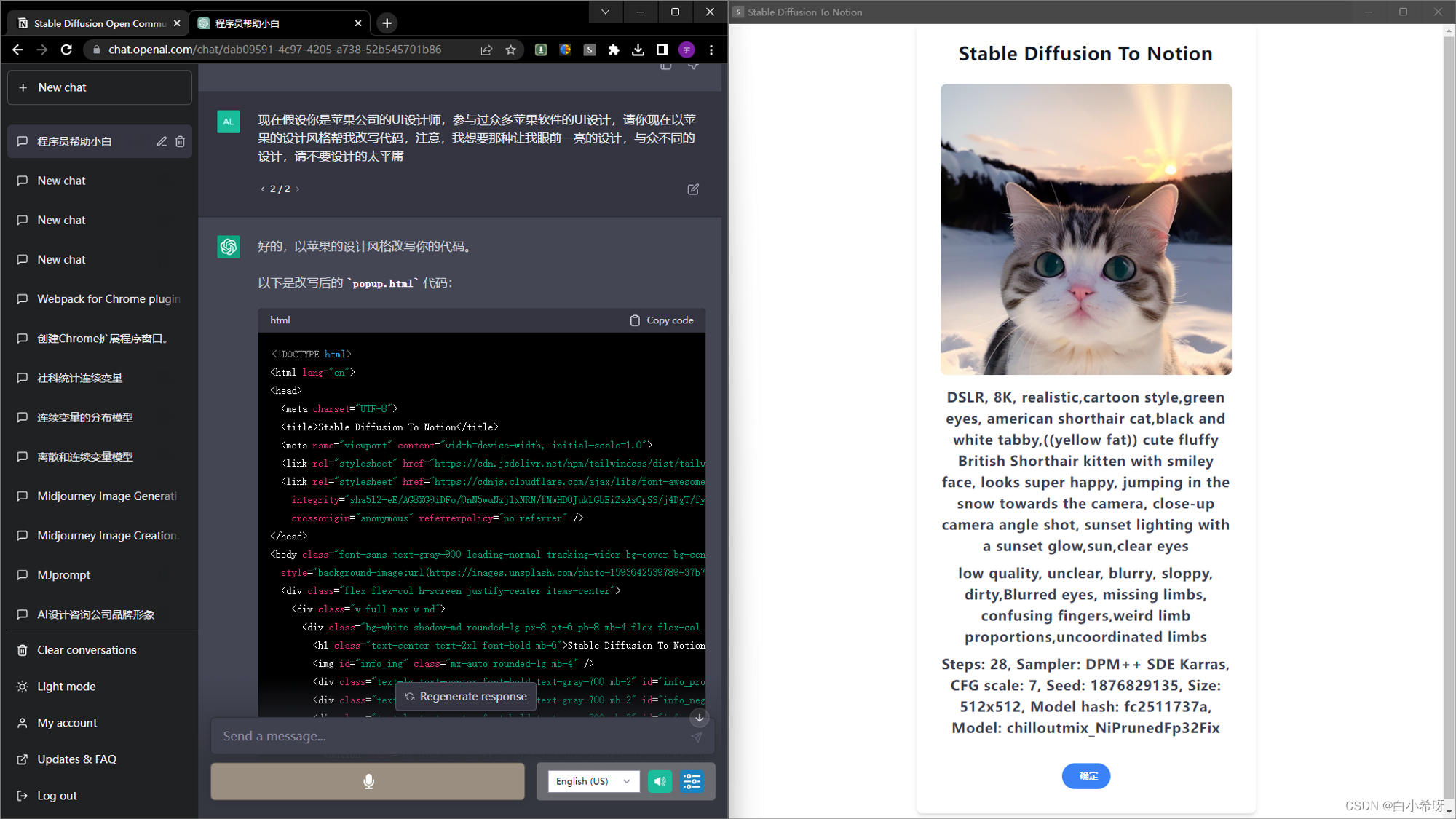The height and width of the screenshot is (819, 1456).
Task: Click the AL user avatar
Action: (x=229, y=122)
